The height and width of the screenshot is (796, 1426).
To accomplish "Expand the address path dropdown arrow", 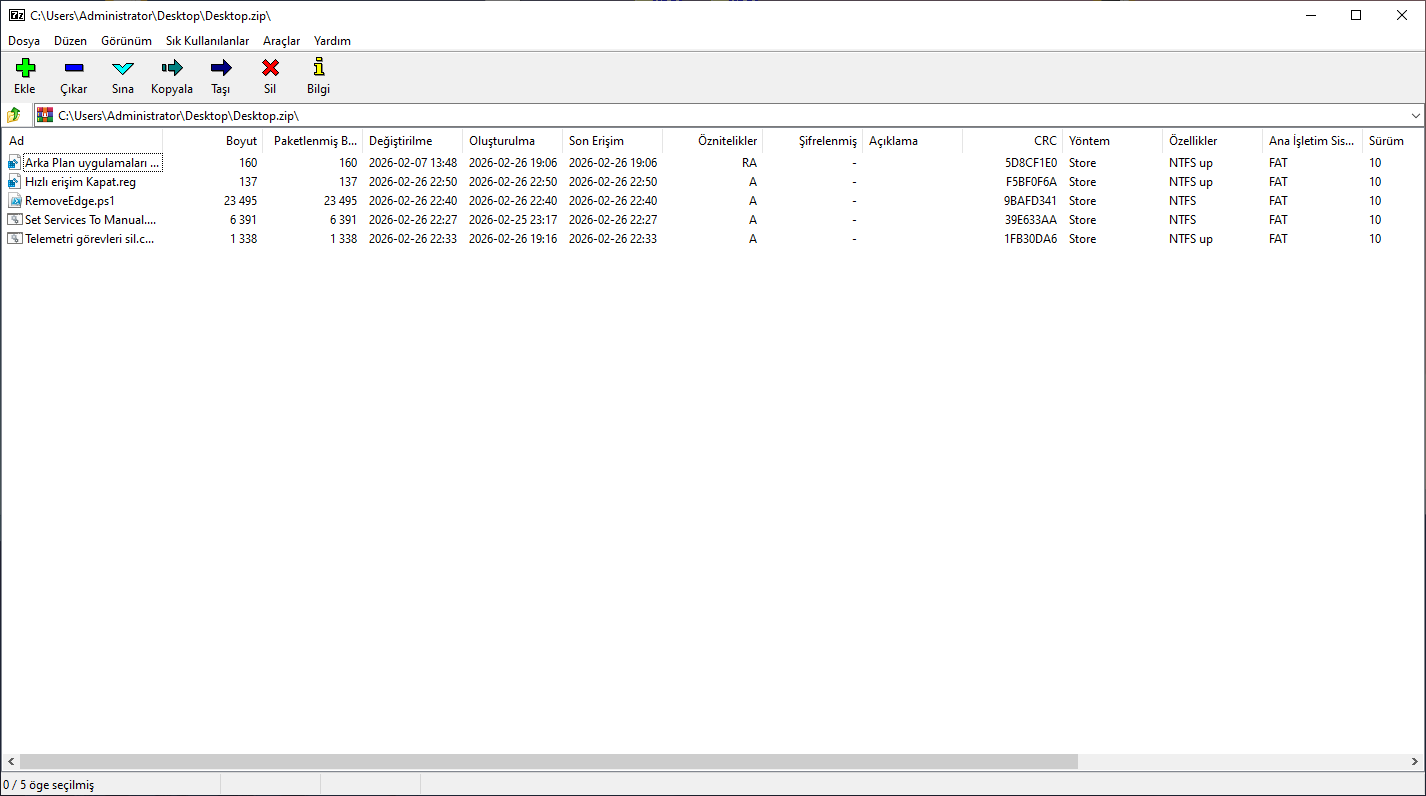I will [1415, 115].
